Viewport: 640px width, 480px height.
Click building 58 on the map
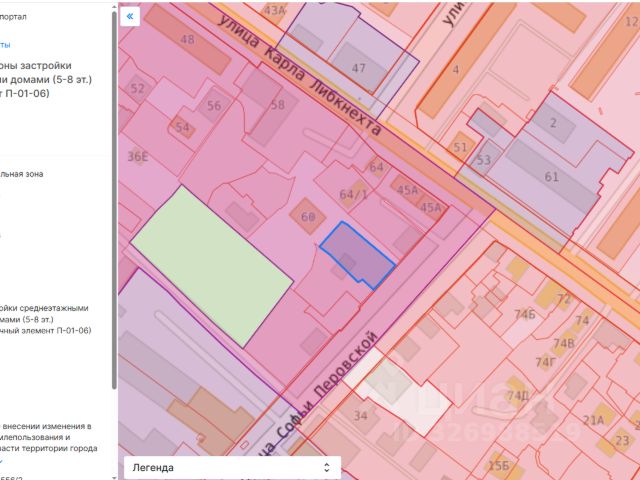tap(278, 105)
